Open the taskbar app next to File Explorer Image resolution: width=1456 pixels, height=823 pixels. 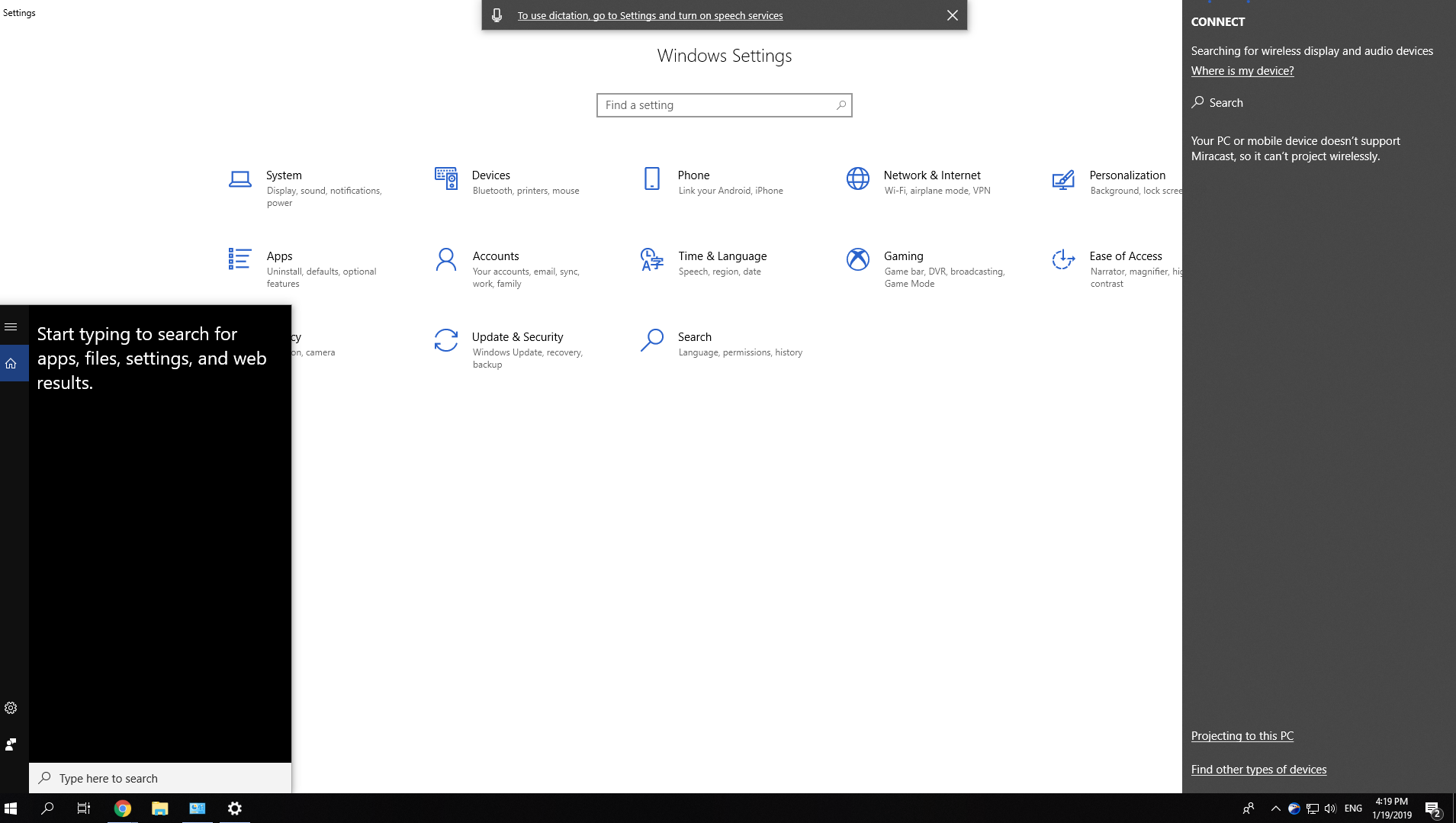click(x=198, y=809)
